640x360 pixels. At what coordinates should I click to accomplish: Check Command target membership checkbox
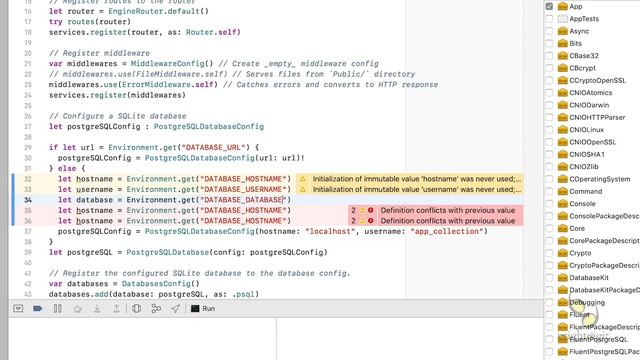549,191
